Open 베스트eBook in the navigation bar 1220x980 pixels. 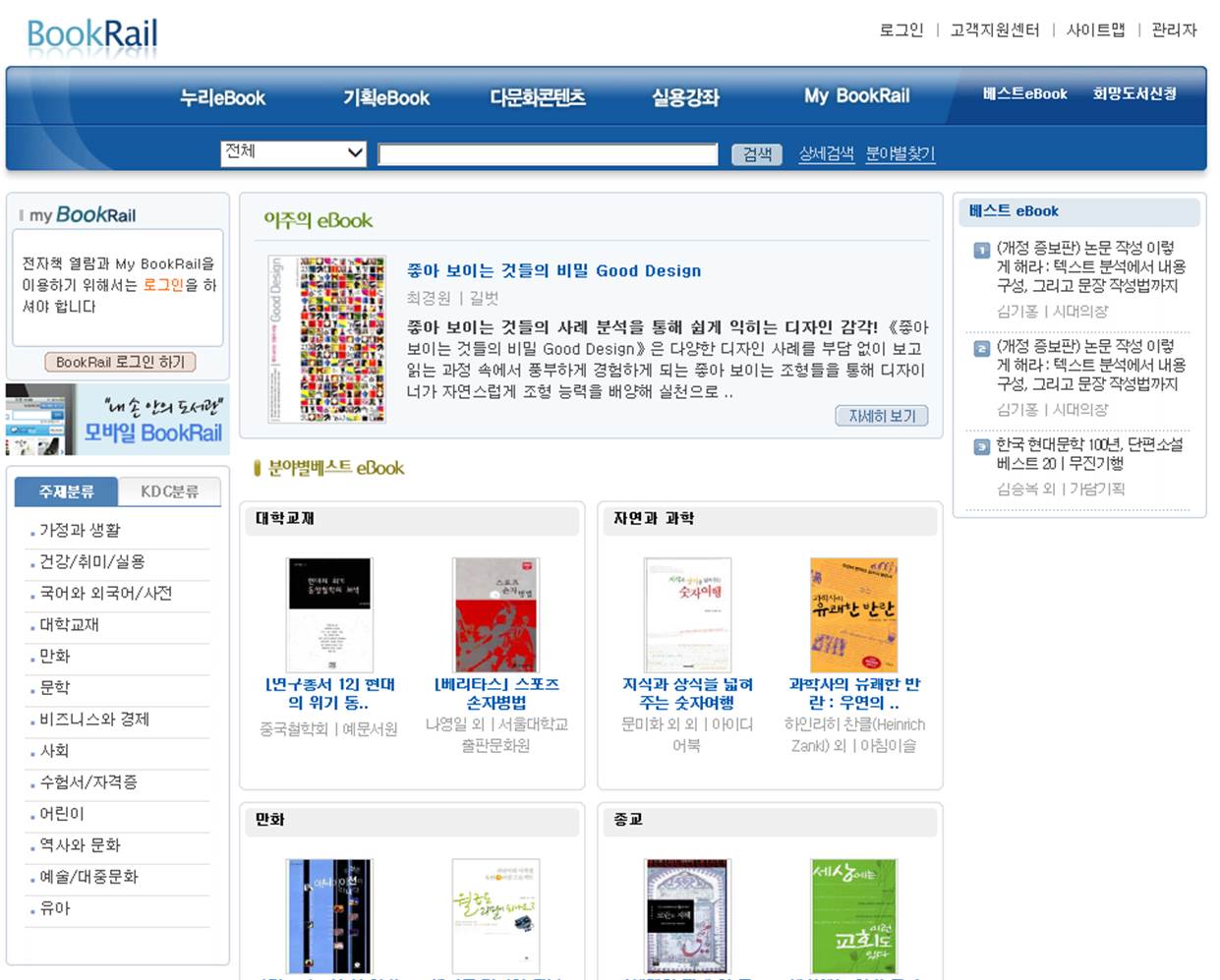click(1024, 94)
